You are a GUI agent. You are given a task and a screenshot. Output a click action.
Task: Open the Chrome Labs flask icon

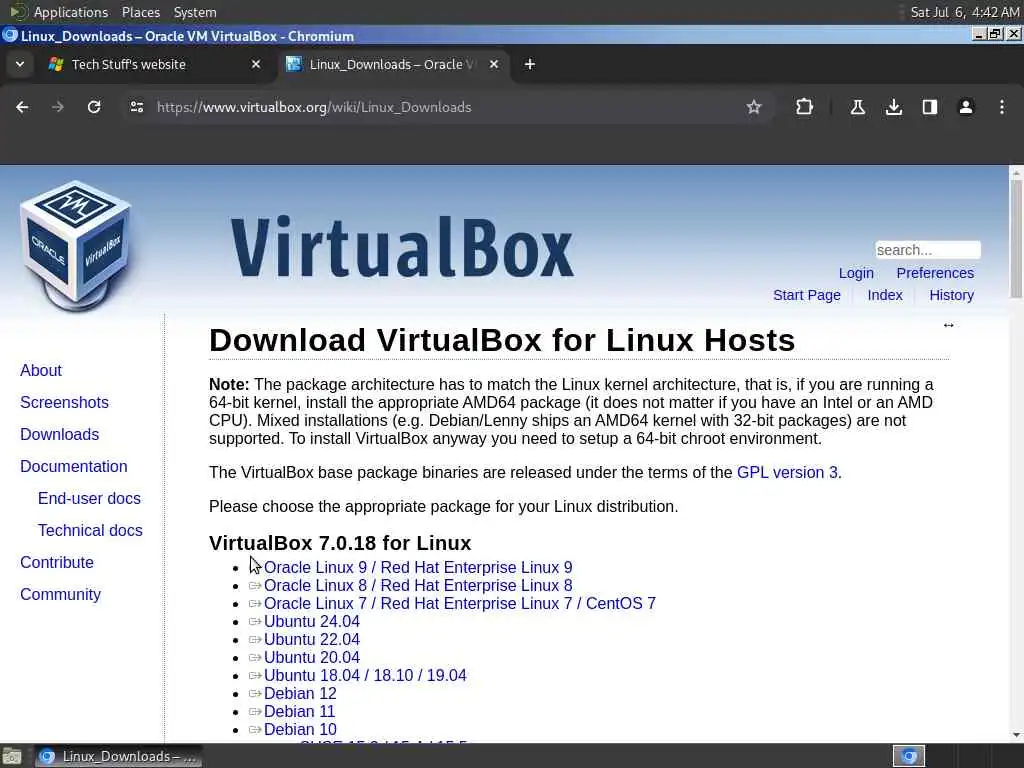click(x=857, y=107)
